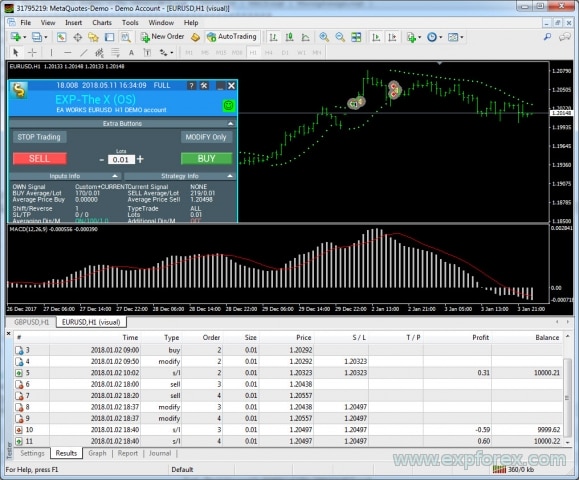This screenshot has width=579, height=480.
Task: Click the results table vertical scrollbar
Action: [567, 397]
